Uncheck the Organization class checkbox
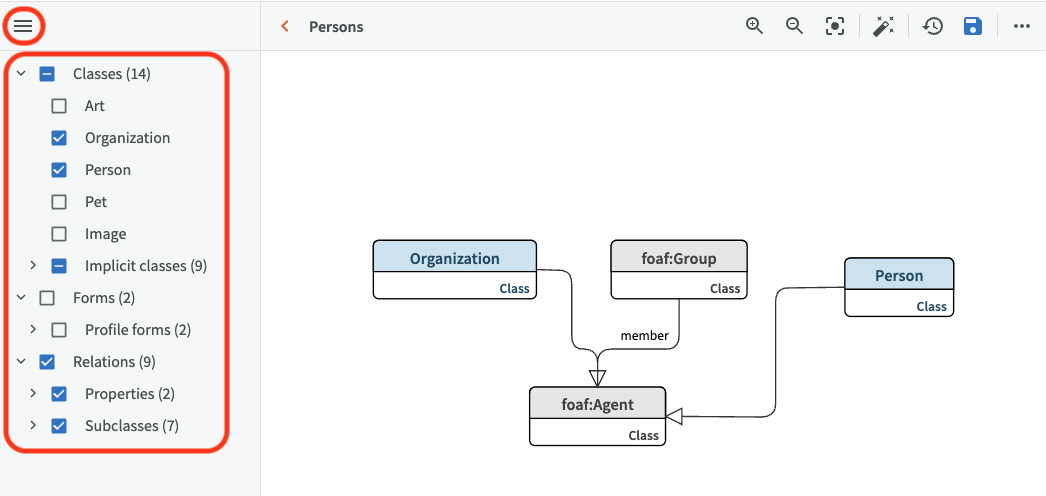 59,138
